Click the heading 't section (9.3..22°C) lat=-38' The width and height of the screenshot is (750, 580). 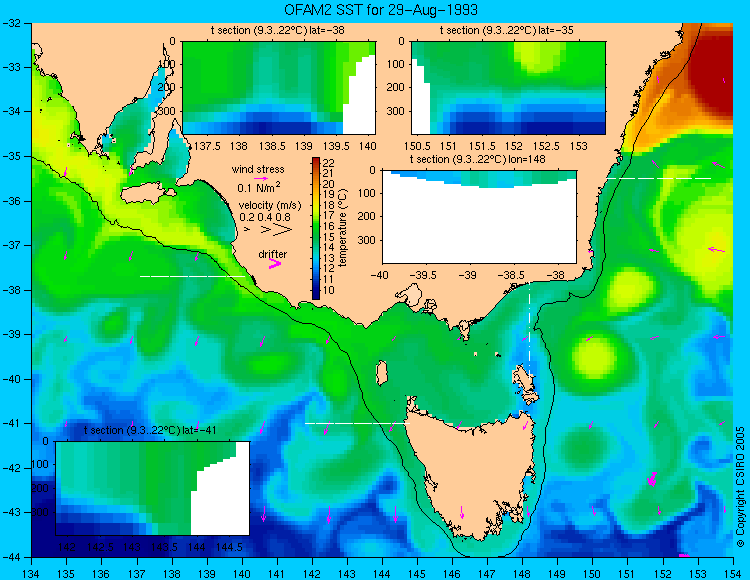[277, 31]
